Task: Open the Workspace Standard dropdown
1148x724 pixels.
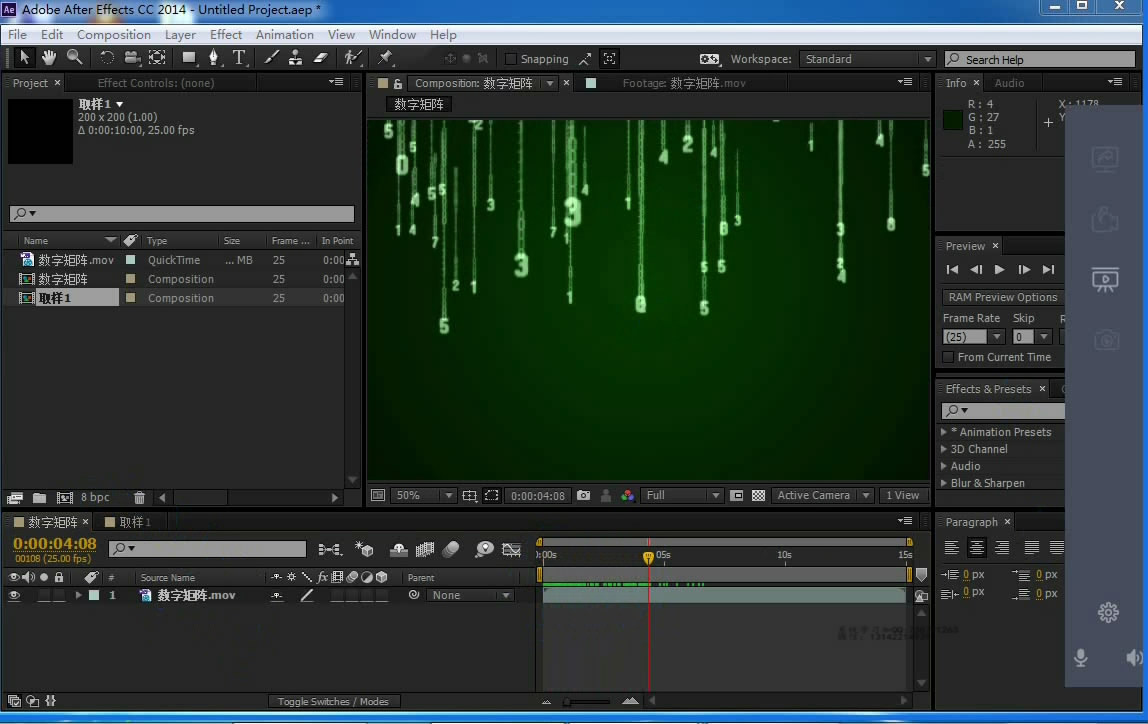Action: click(x=868, y=59)
